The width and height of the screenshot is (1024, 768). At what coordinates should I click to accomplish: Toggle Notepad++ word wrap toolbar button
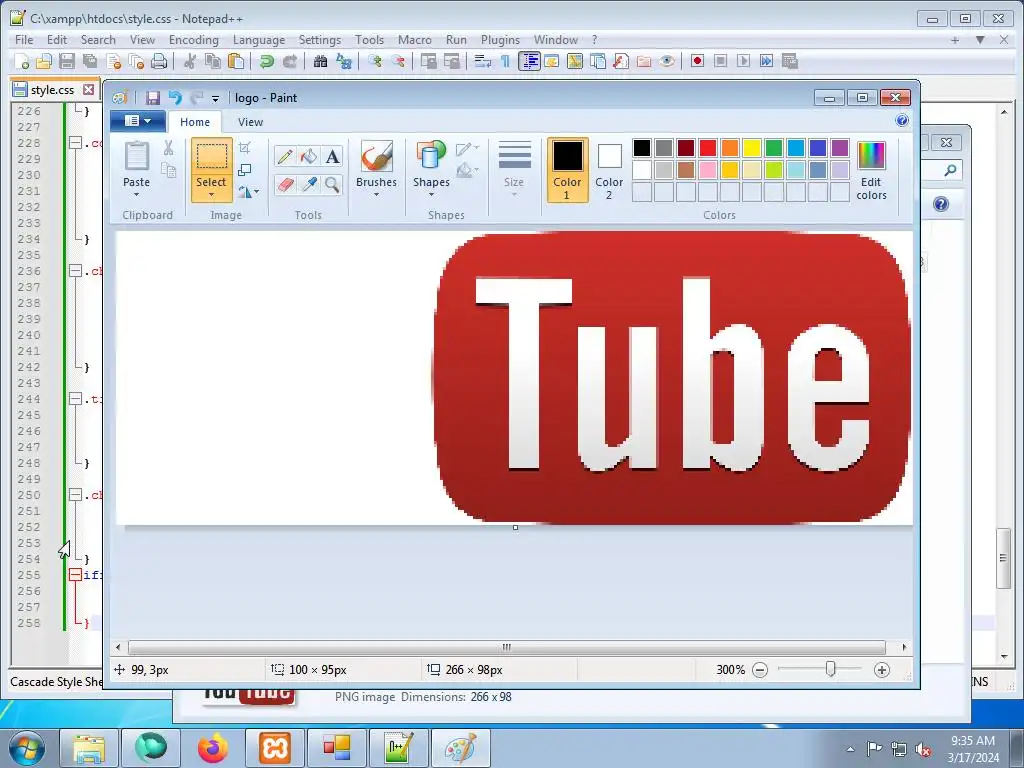483,61
